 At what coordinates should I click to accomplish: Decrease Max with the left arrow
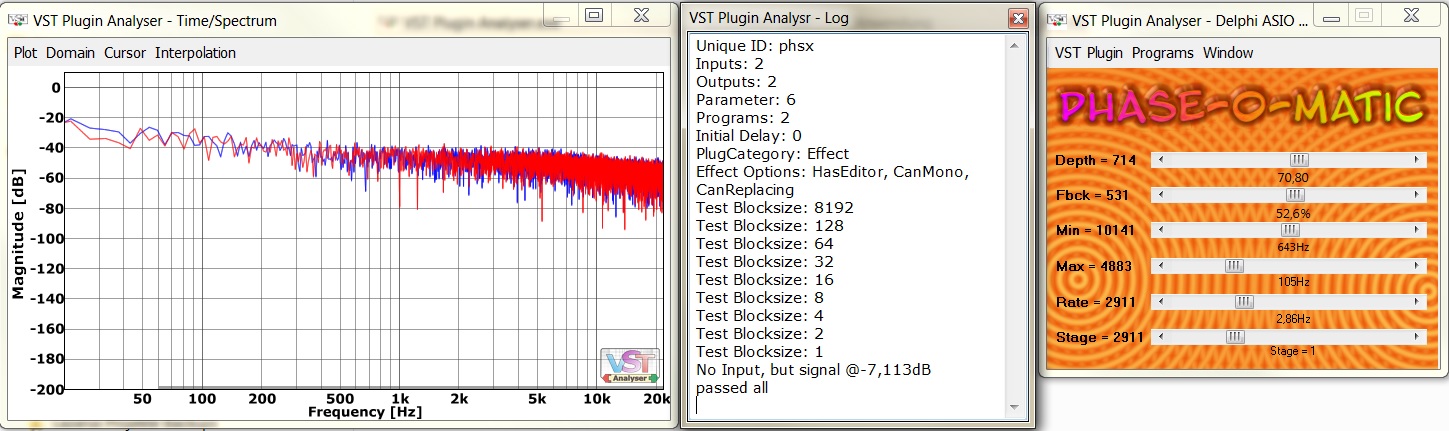coord(1158,266)
